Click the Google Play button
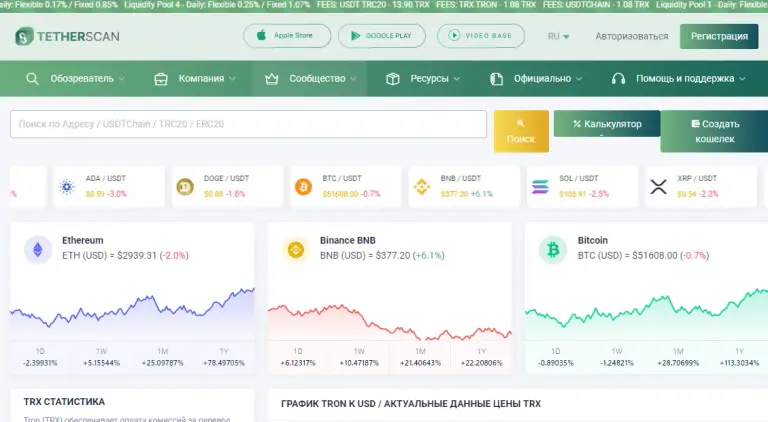This screenshot has height=422, width=768. 382,36
